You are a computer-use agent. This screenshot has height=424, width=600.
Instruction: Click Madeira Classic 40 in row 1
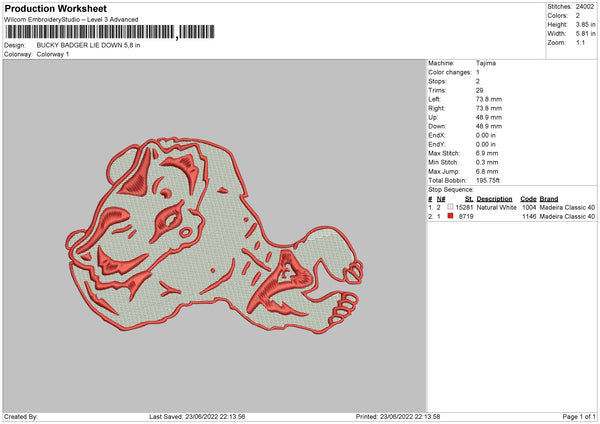pyautogui.click(x=567, y=207)
